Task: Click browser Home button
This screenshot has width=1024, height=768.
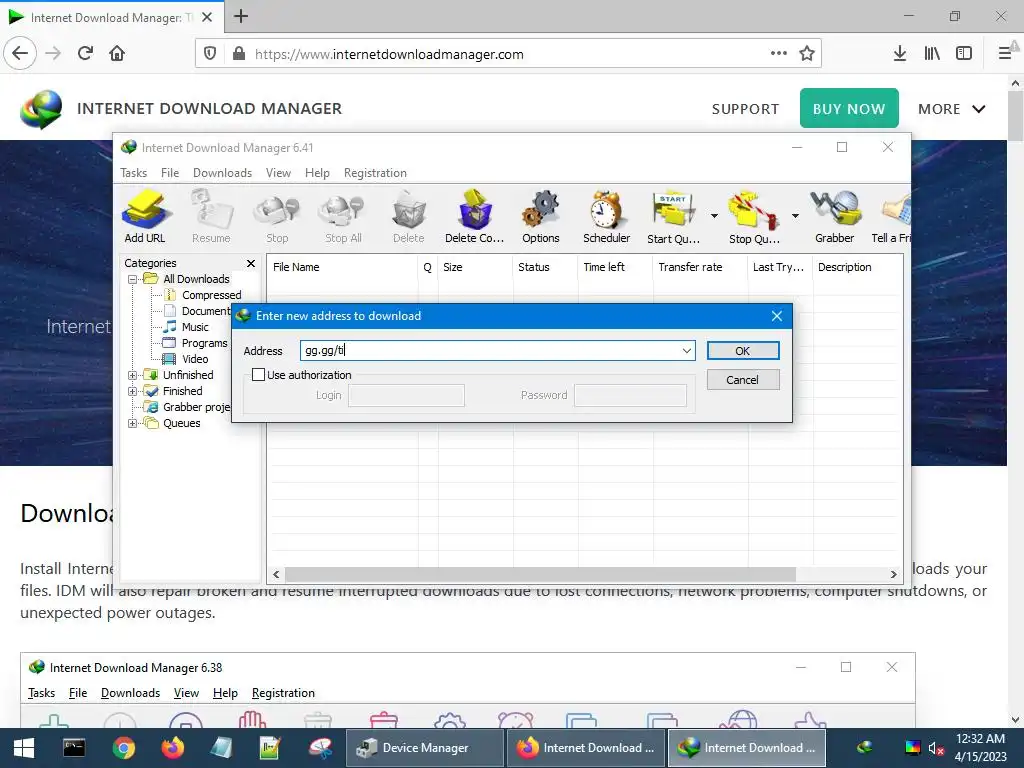Action: coord(117,54)
